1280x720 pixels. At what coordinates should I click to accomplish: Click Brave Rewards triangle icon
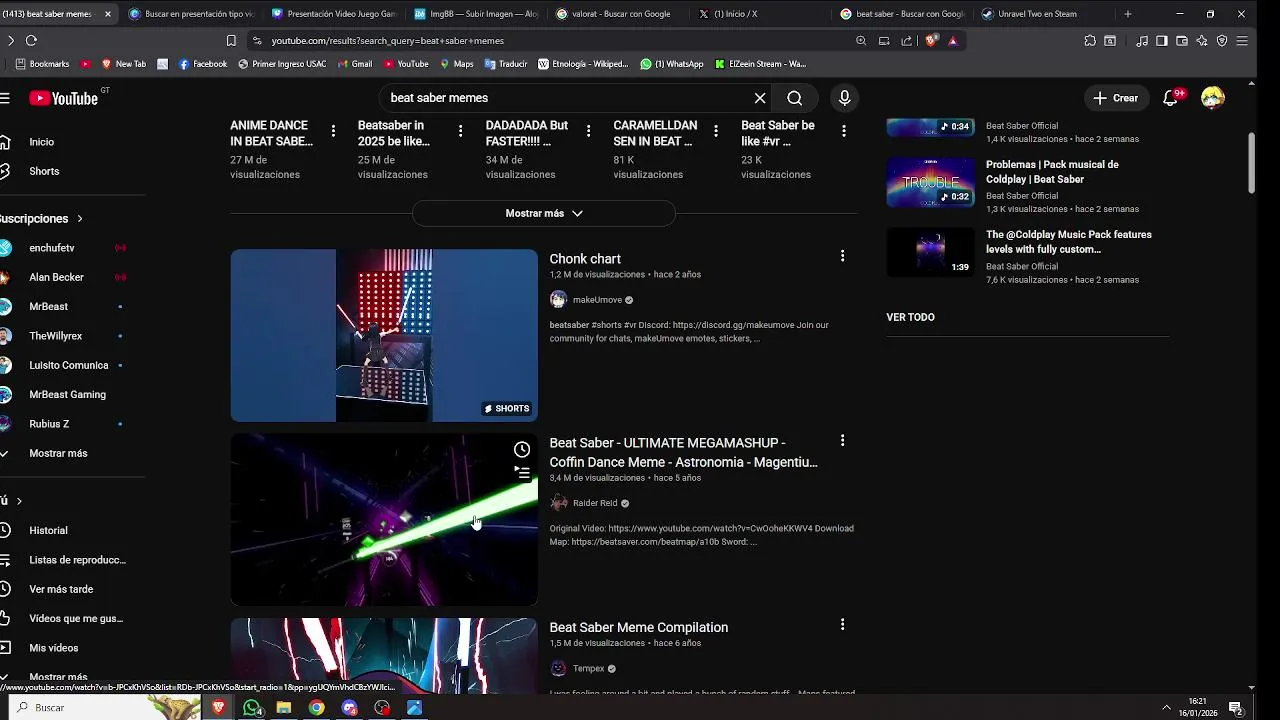[x=953, y=41]
